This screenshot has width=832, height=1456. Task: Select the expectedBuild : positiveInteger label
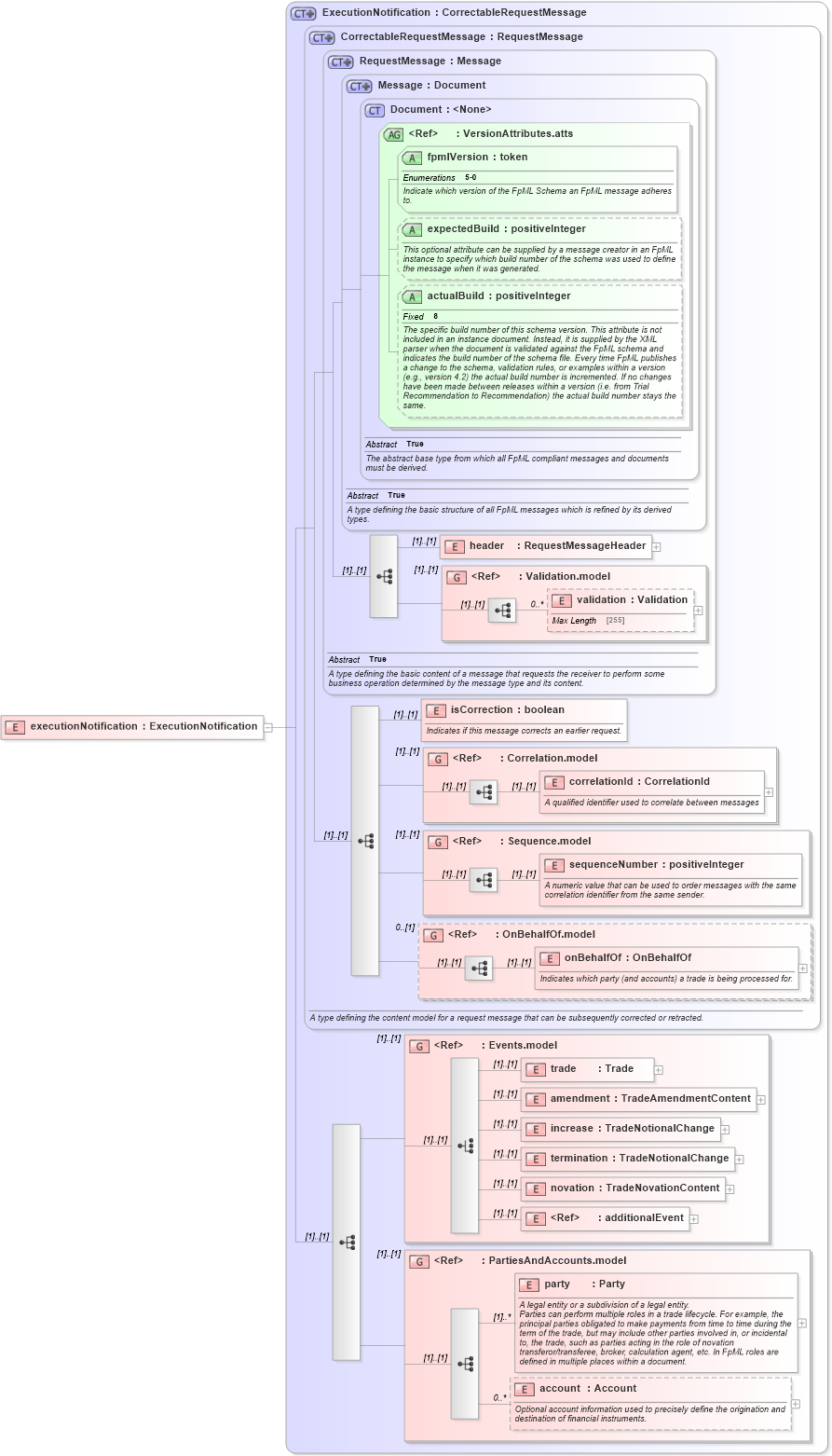pos(507,229)
